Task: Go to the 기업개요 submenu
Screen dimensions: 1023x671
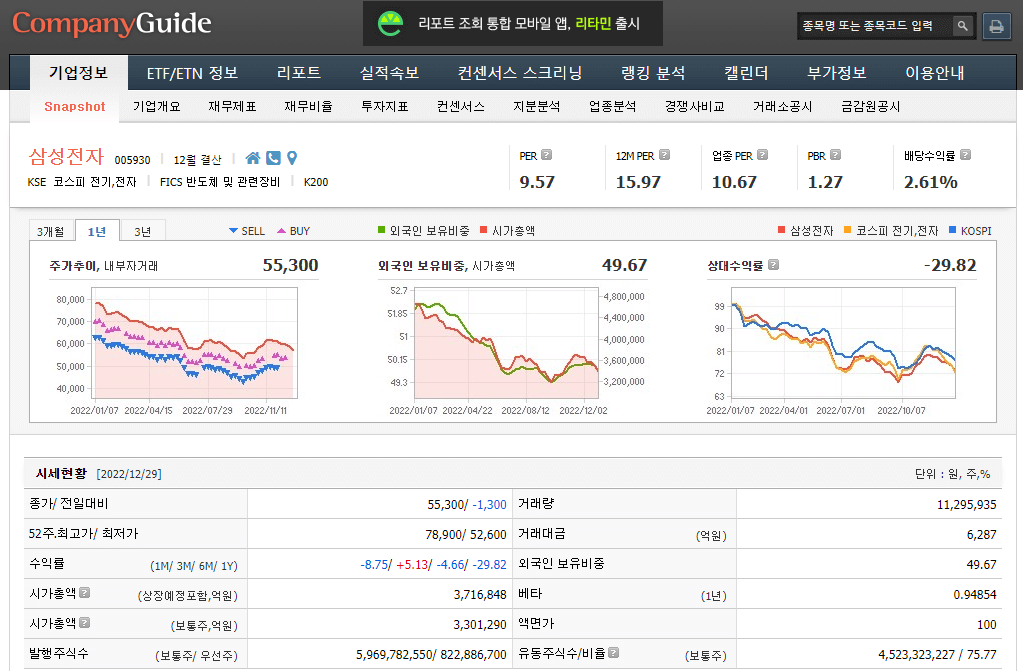Action: click(157, 106)
